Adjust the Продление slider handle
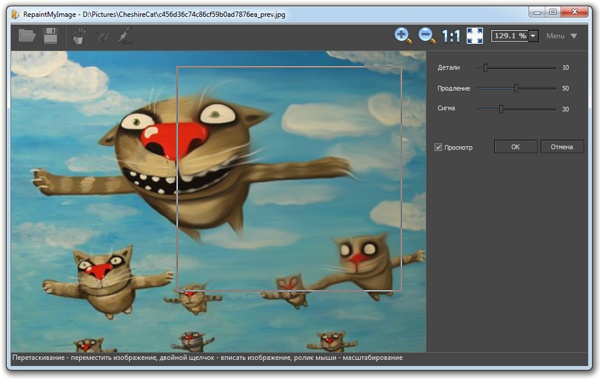600x379 pixels. pyautogui.click(x=516, y=88)
